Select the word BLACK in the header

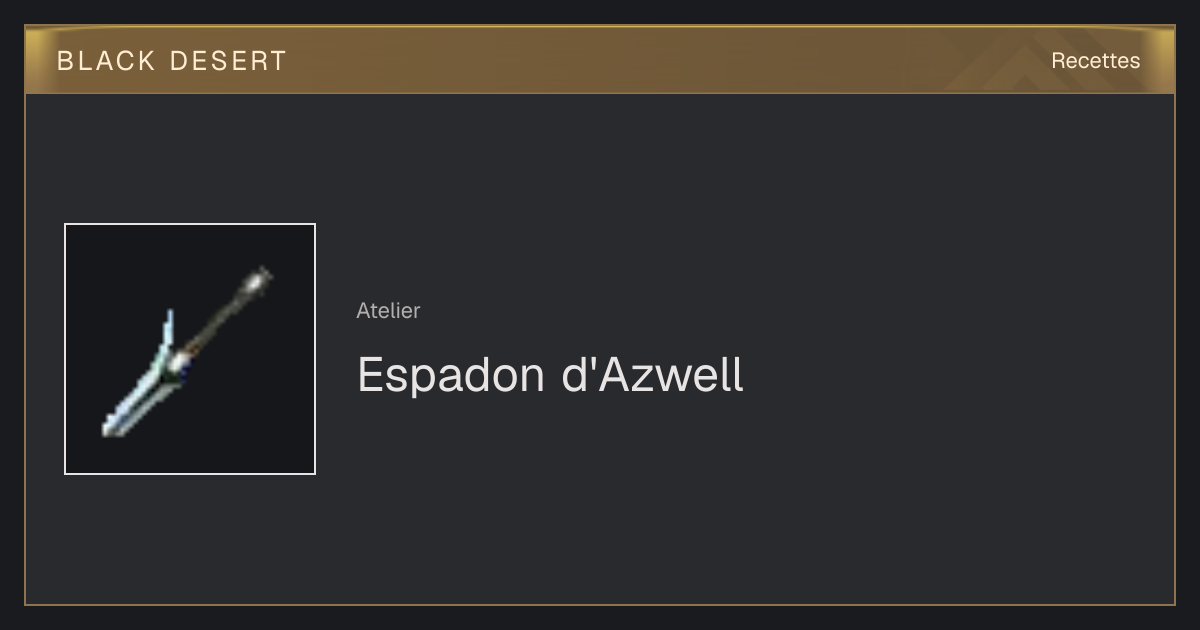point(106,61)
